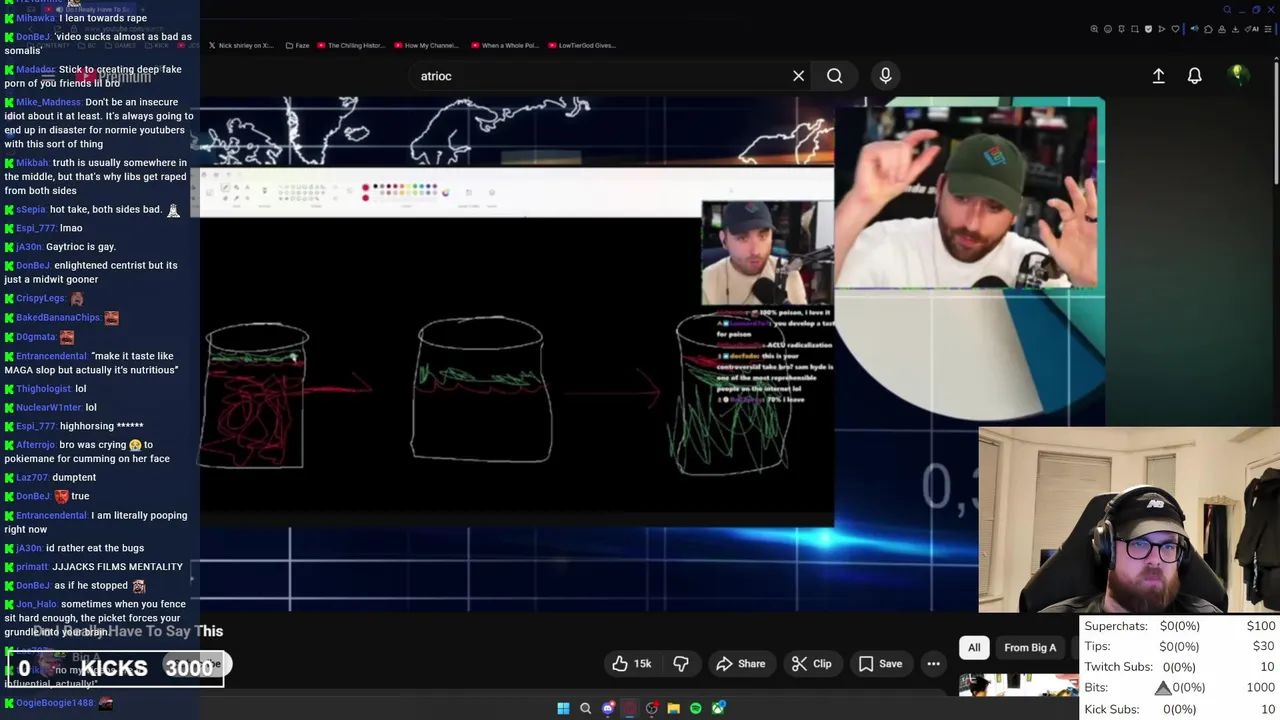The image size is (1280, 720).
Task: Open the YouTube notifications bell
Action: point(1194,76)
